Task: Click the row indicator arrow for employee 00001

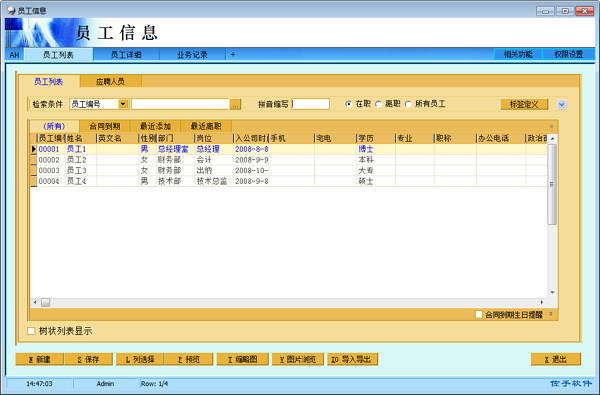Action: [x=34, y=149]
